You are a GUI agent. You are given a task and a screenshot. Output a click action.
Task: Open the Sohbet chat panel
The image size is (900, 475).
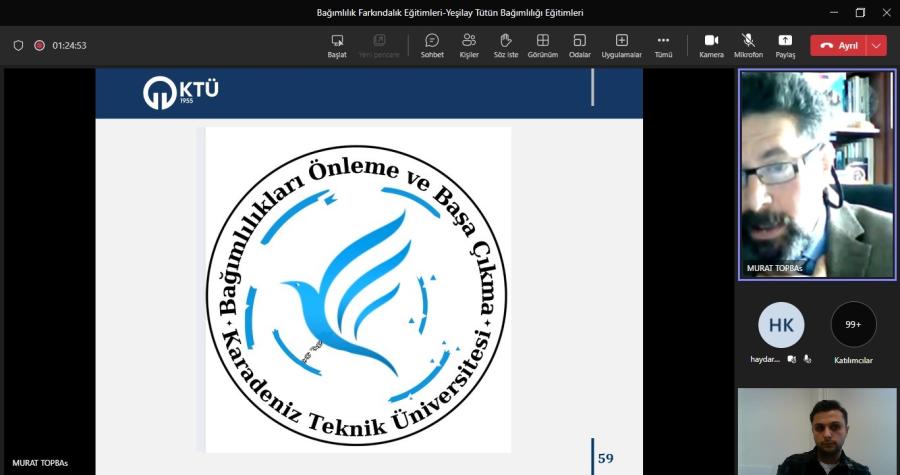point(432,46)
